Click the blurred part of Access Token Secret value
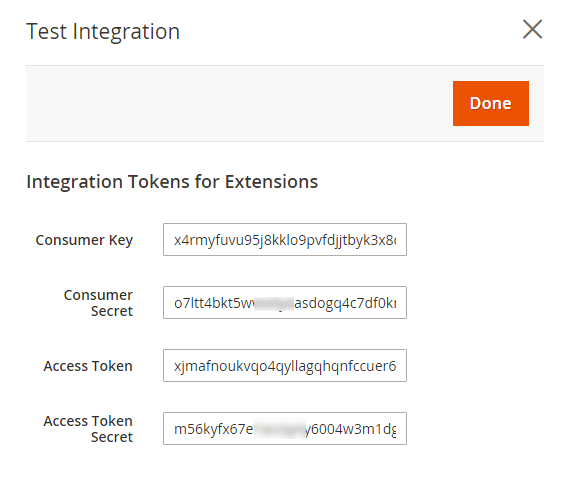The width and height of the screenshot is (566, 479). 280,428
